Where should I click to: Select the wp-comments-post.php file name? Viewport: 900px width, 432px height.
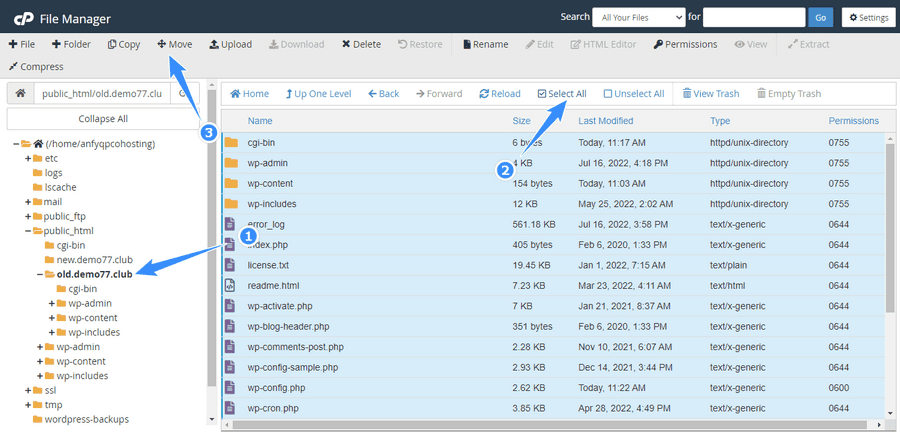pyautogui.click(x=296, y=347)
